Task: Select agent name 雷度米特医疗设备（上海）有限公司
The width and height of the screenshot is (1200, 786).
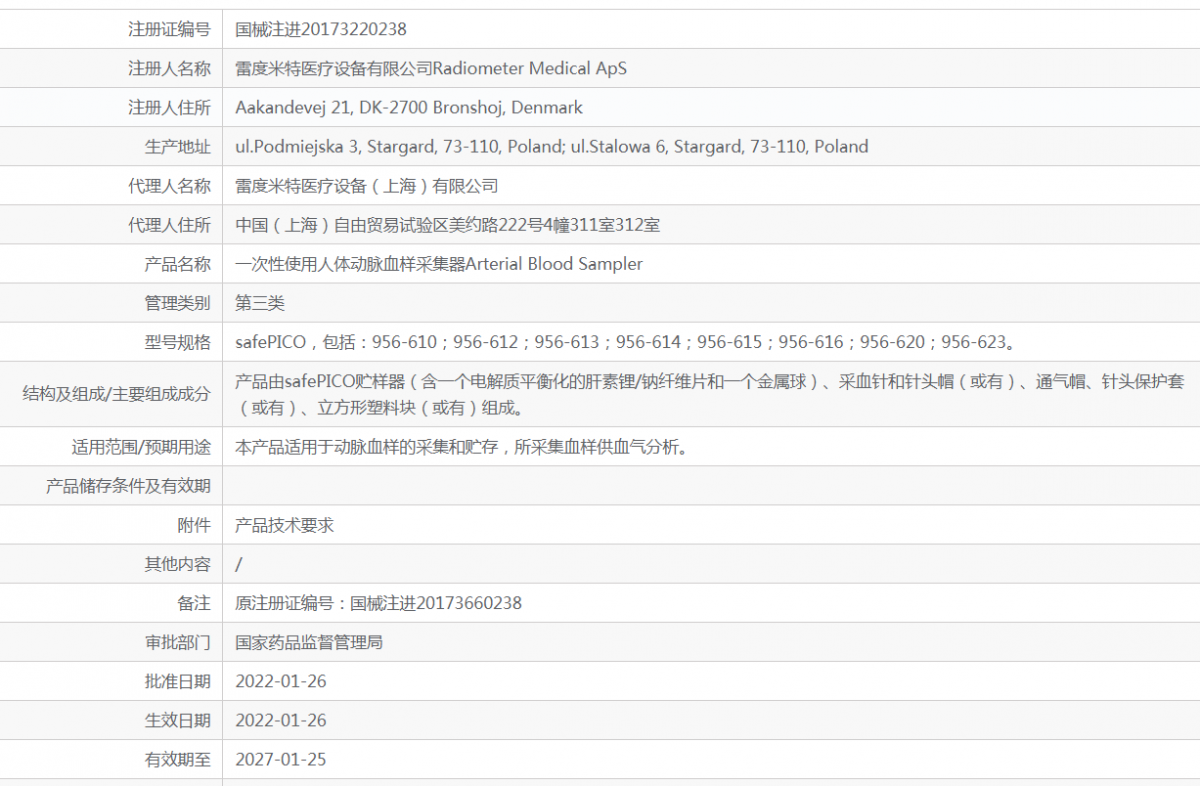Action: [367, 186]
